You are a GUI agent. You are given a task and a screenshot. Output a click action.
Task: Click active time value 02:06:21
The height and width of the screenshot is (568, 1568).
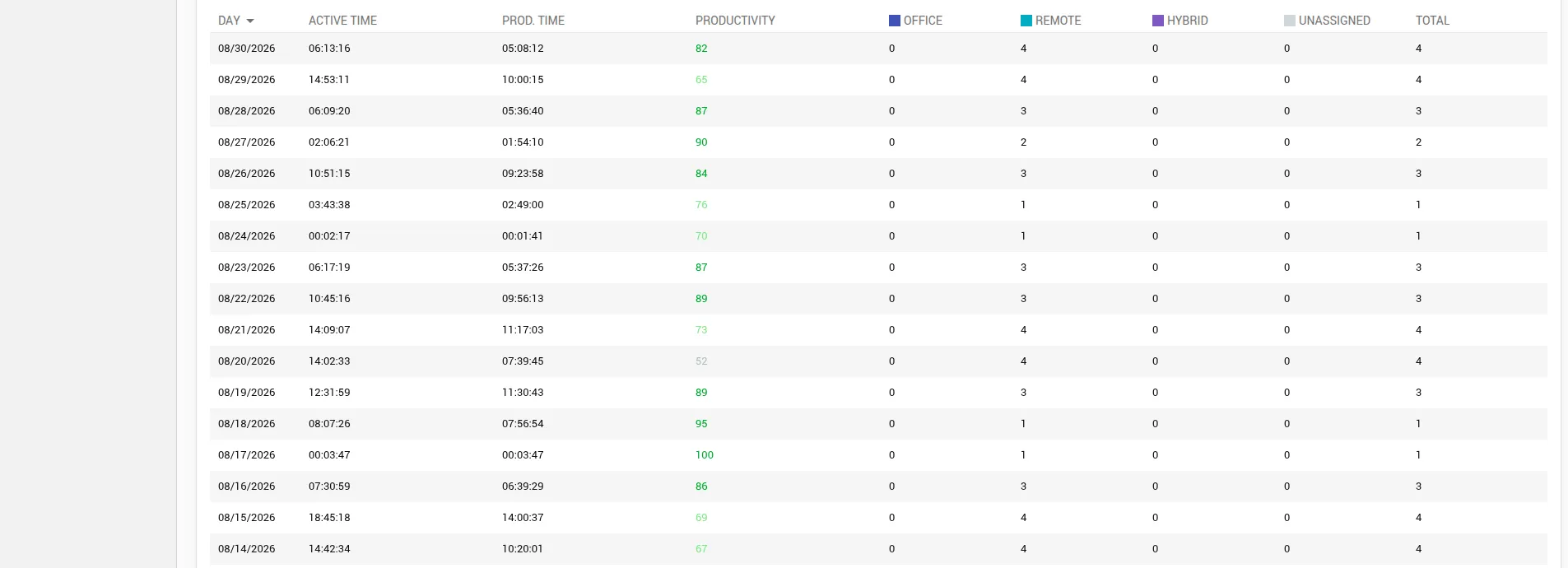click(x=329, y=142)
